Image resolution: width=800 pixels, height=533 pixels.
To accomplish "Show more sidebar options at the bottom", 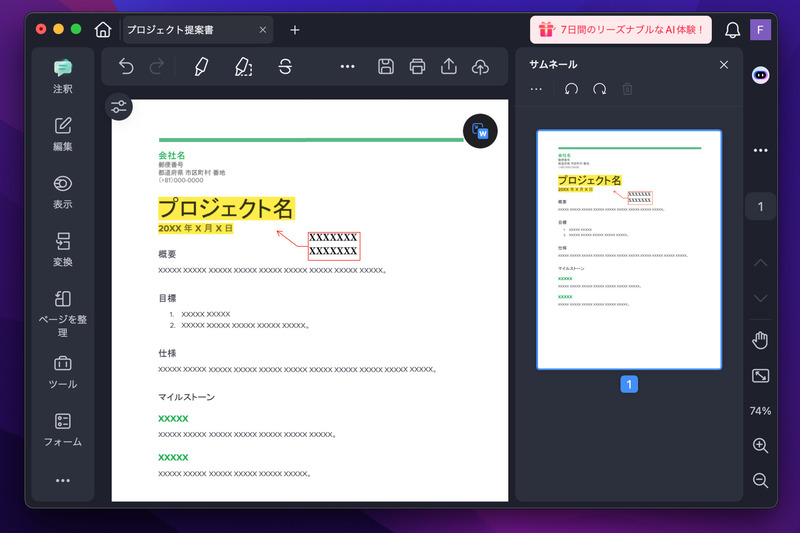I will click(63, 480).
